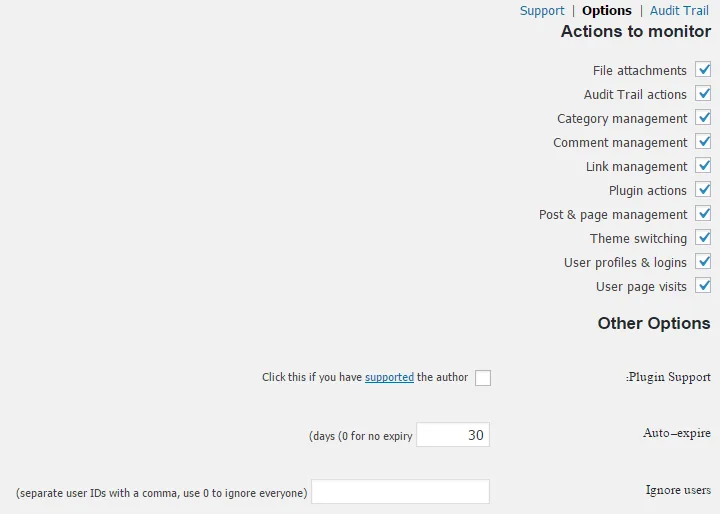Screen dimensions: 720x514
Task: Click the 'separate user IDs with a comma' hint
Action: (162, 493)
